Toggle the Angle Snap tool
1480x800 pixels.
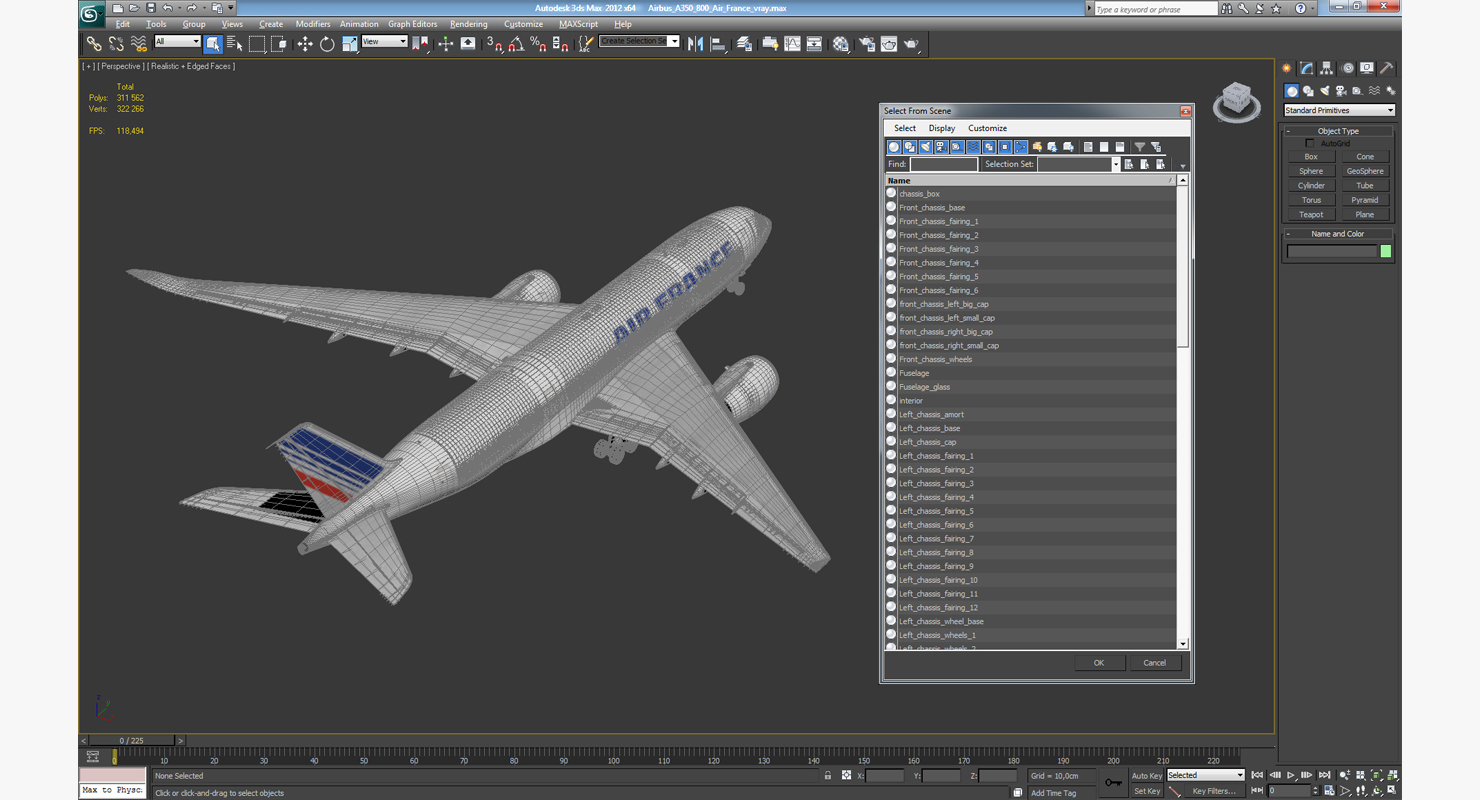(516, 43)
